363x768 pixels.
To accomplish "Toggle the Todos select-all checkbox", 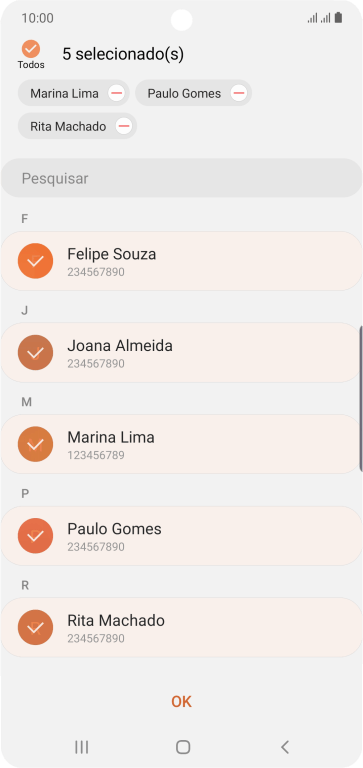I will pos(31,49).
